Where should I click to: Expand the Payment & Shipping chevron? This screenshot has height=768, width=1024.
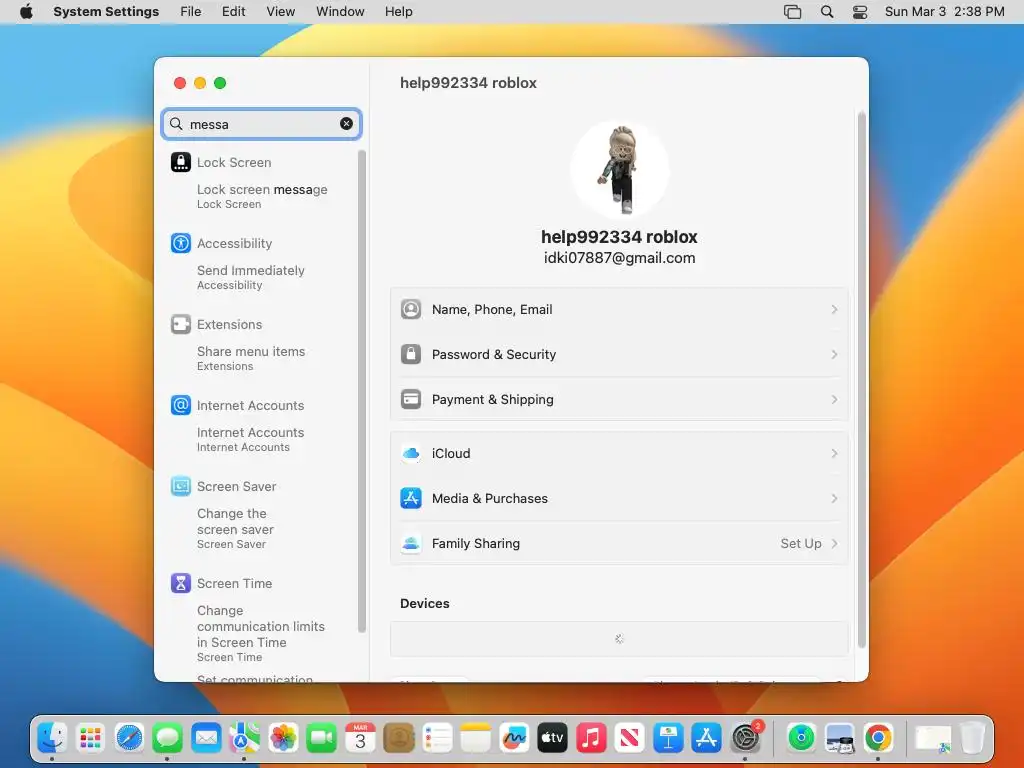click(x=834, y=399)
